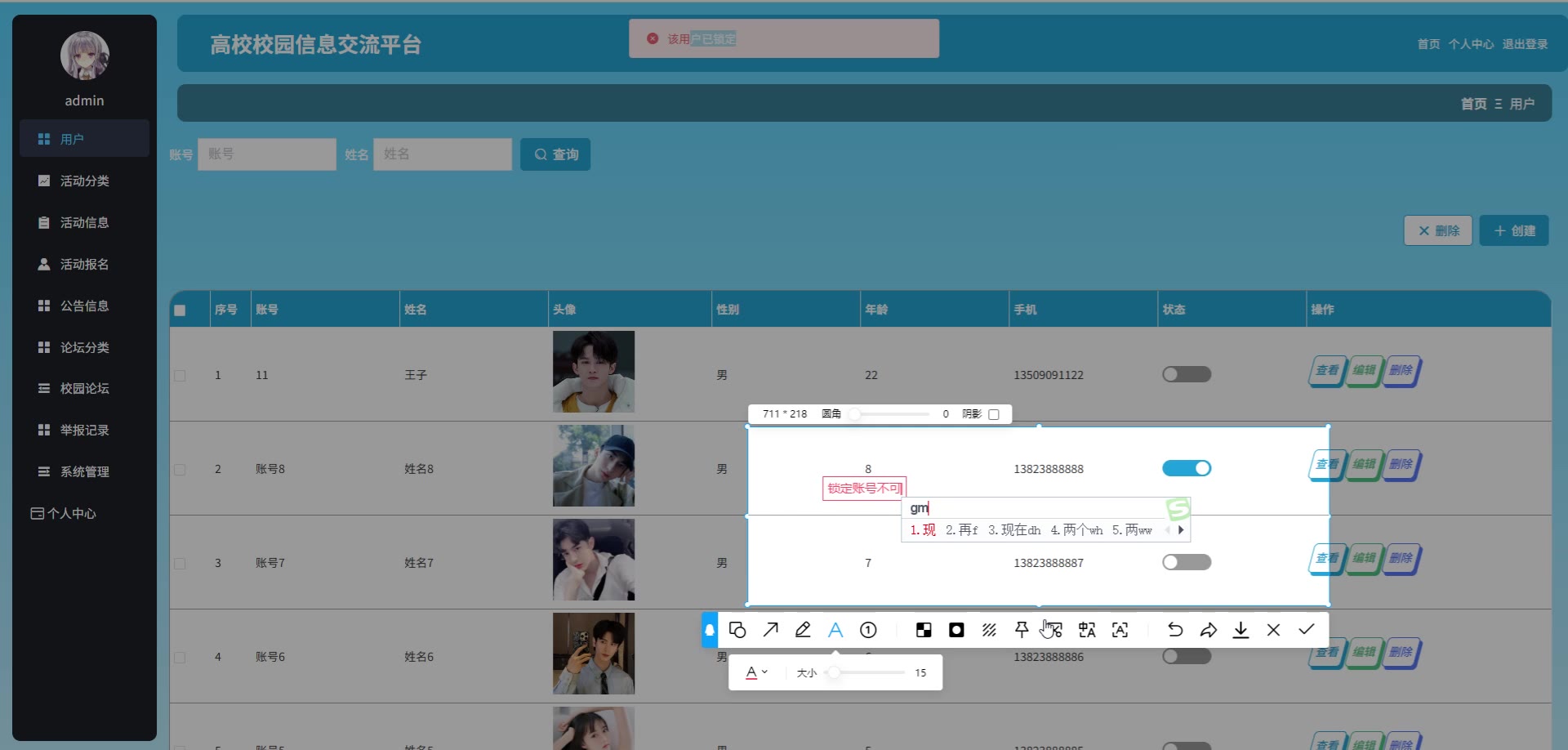Check the row checkbox for account 11
Viewport: 1568px width, 750px height.
(x=180, y=376)
